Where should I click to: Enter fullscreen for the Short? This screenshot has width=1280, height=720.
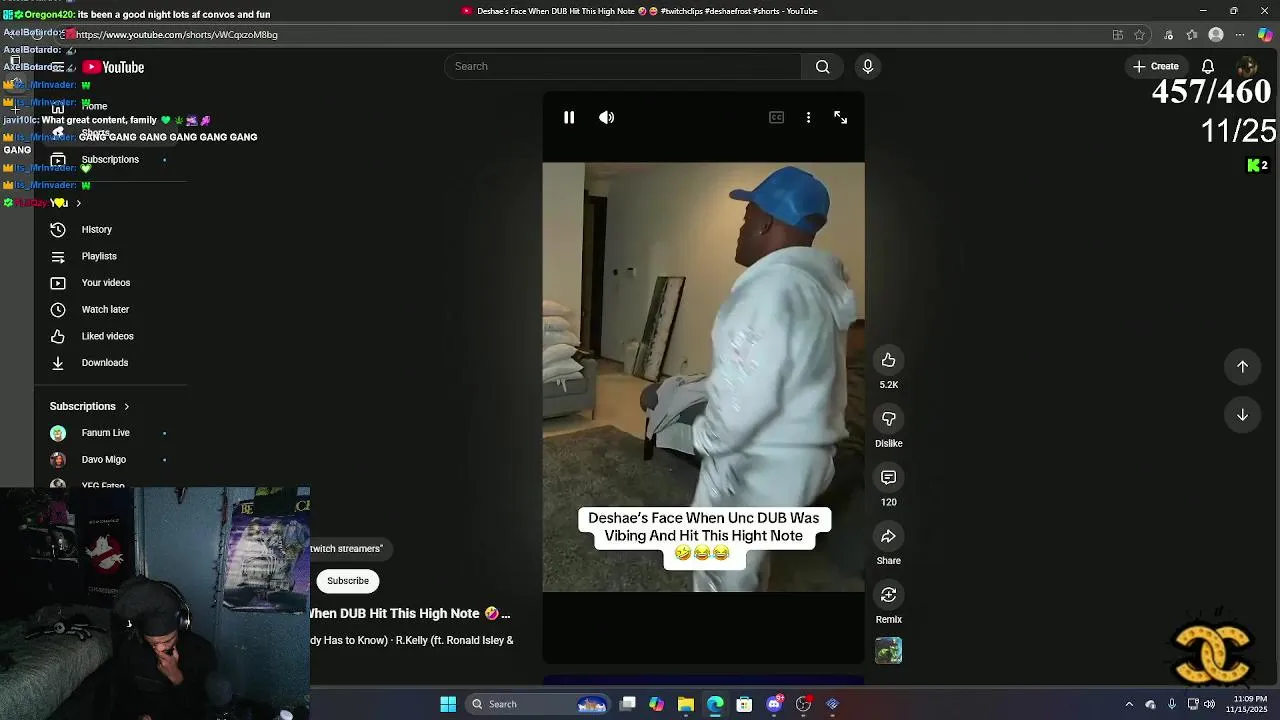[x=841, y=118]
